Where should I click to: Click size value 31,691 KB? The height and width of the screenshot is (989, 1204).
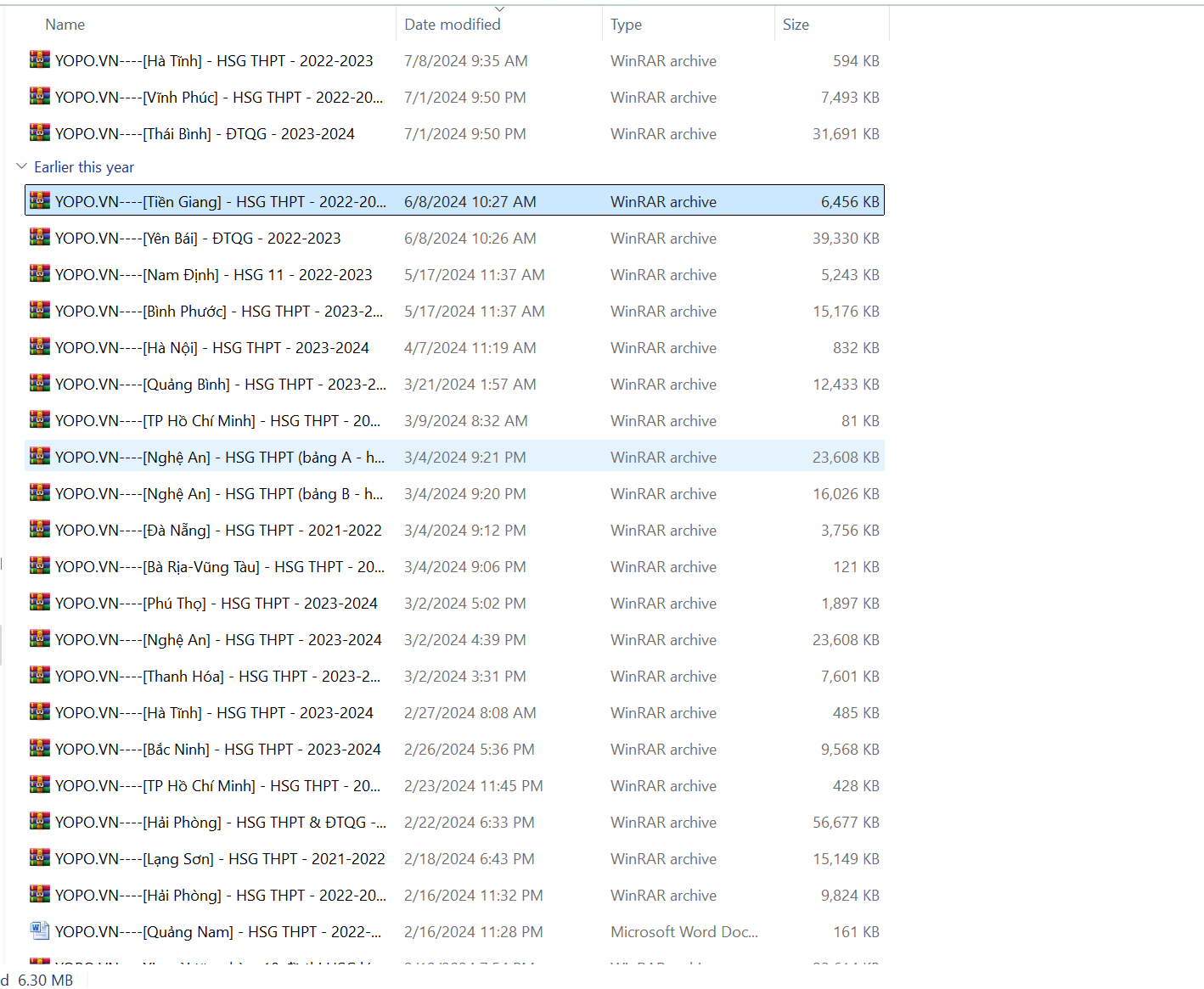846,134
